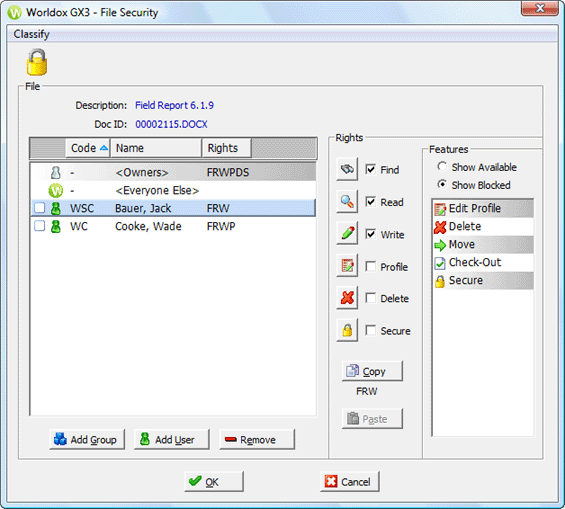Enable the Profile rights checkbox
Viewport: 565px width, 509px height.
[x=370, y=266]
